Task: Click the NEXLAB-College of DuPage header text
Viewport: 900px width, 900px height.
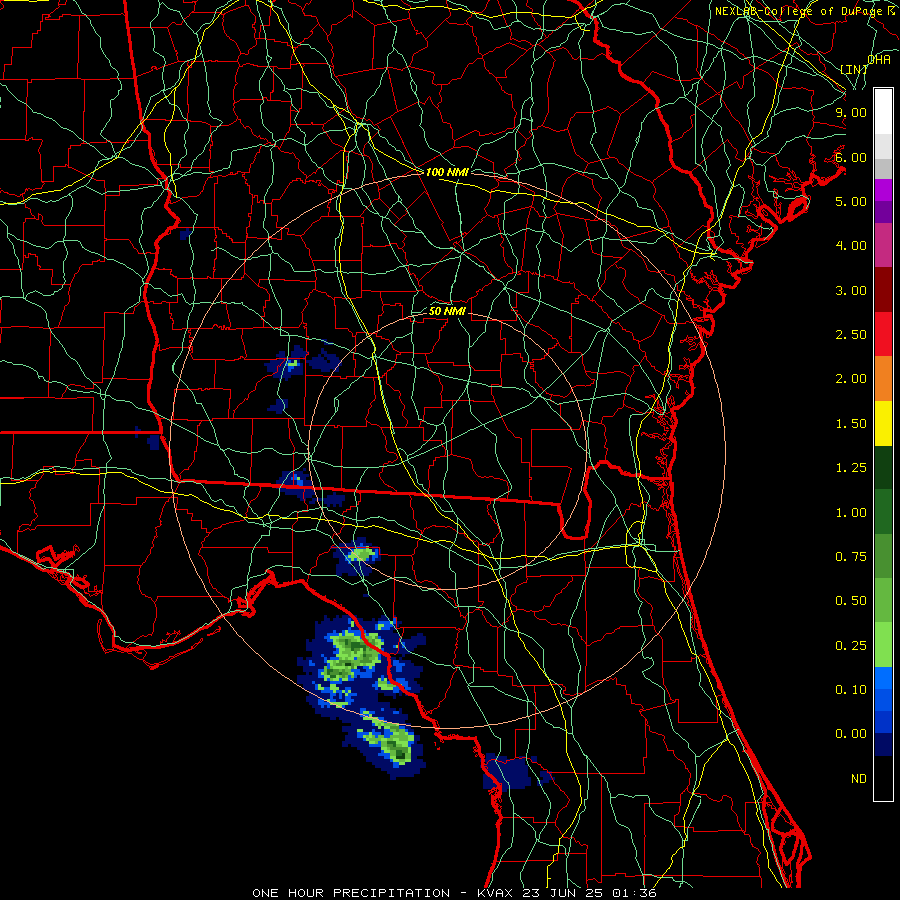Action: (807, 11)
